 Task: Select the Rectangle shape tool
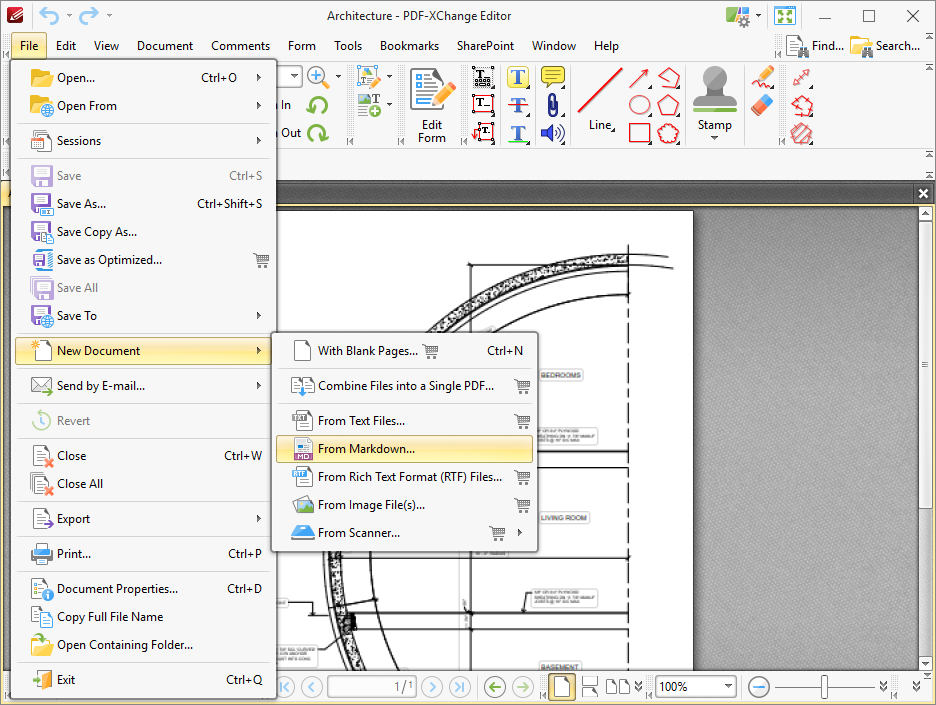pyautogui.click(x=639, y=133)
